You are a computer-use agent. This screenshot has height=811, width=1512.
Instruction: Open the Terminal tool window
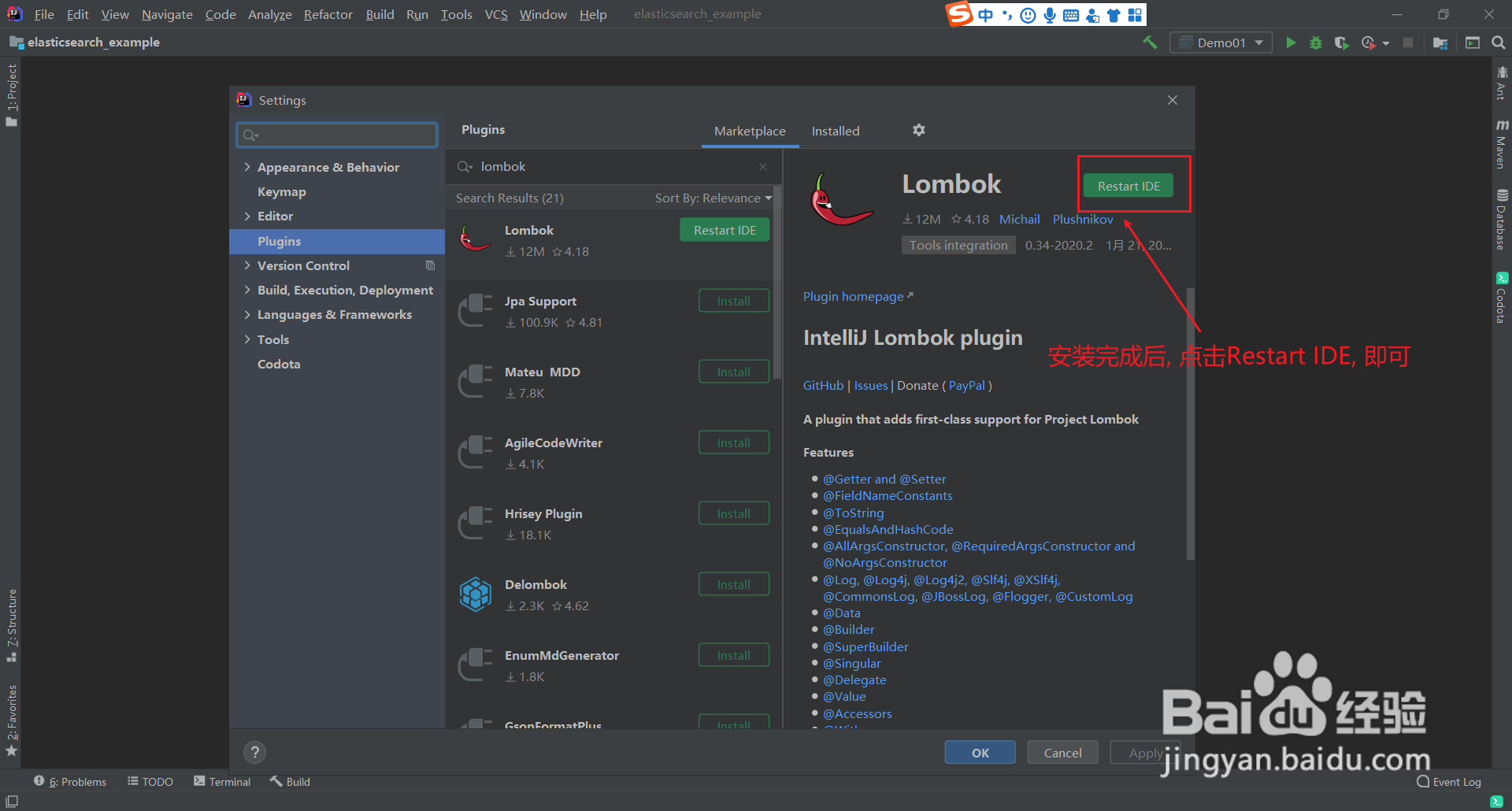point(222,782)
